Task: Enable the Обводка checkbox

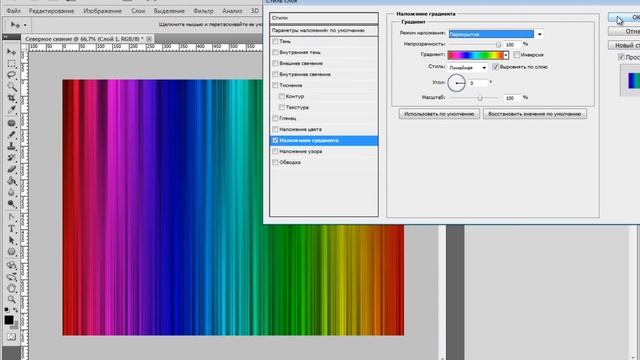Action: pyautogui.click(x=276, y=162)
